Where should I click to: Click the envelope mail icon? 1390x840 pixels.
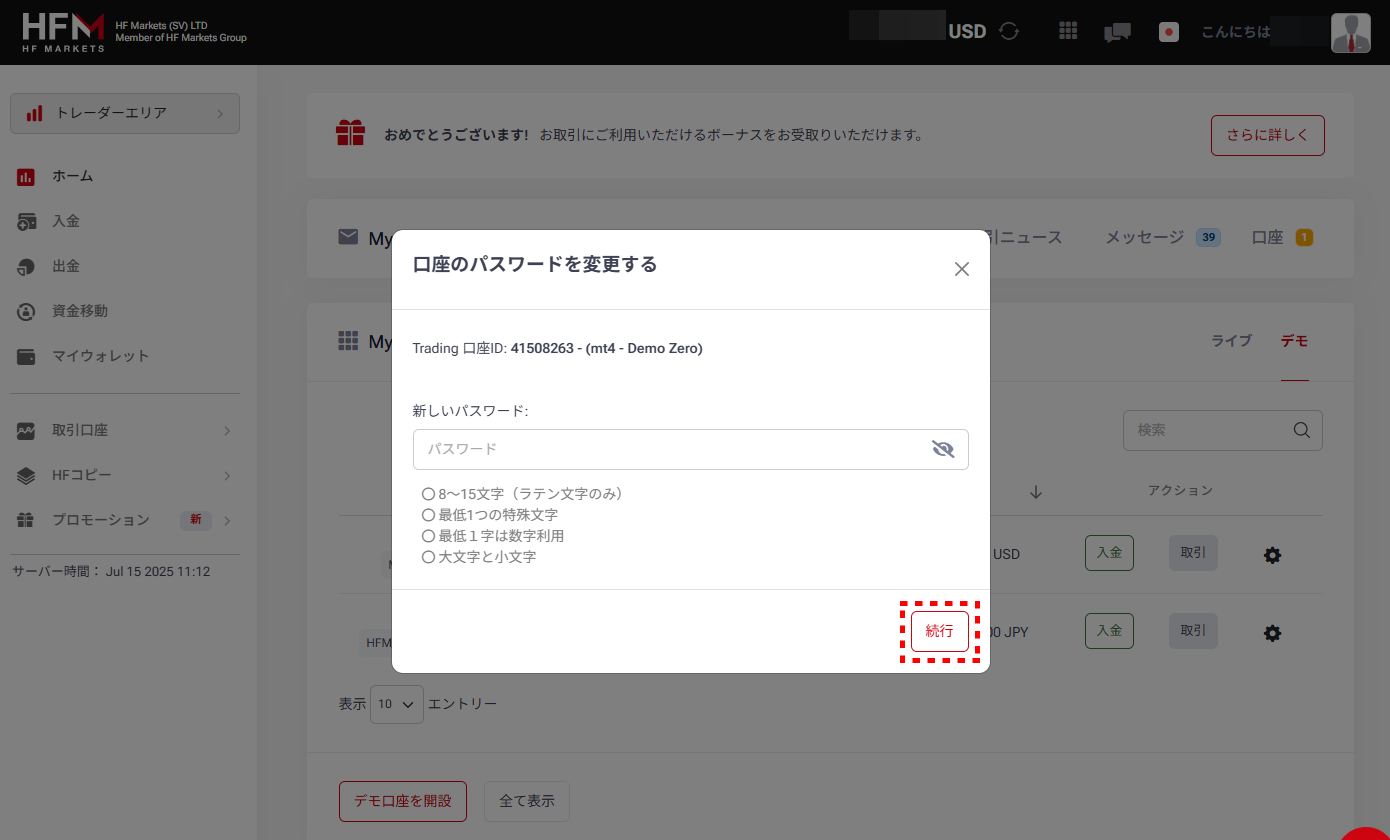tap(348, 237)
